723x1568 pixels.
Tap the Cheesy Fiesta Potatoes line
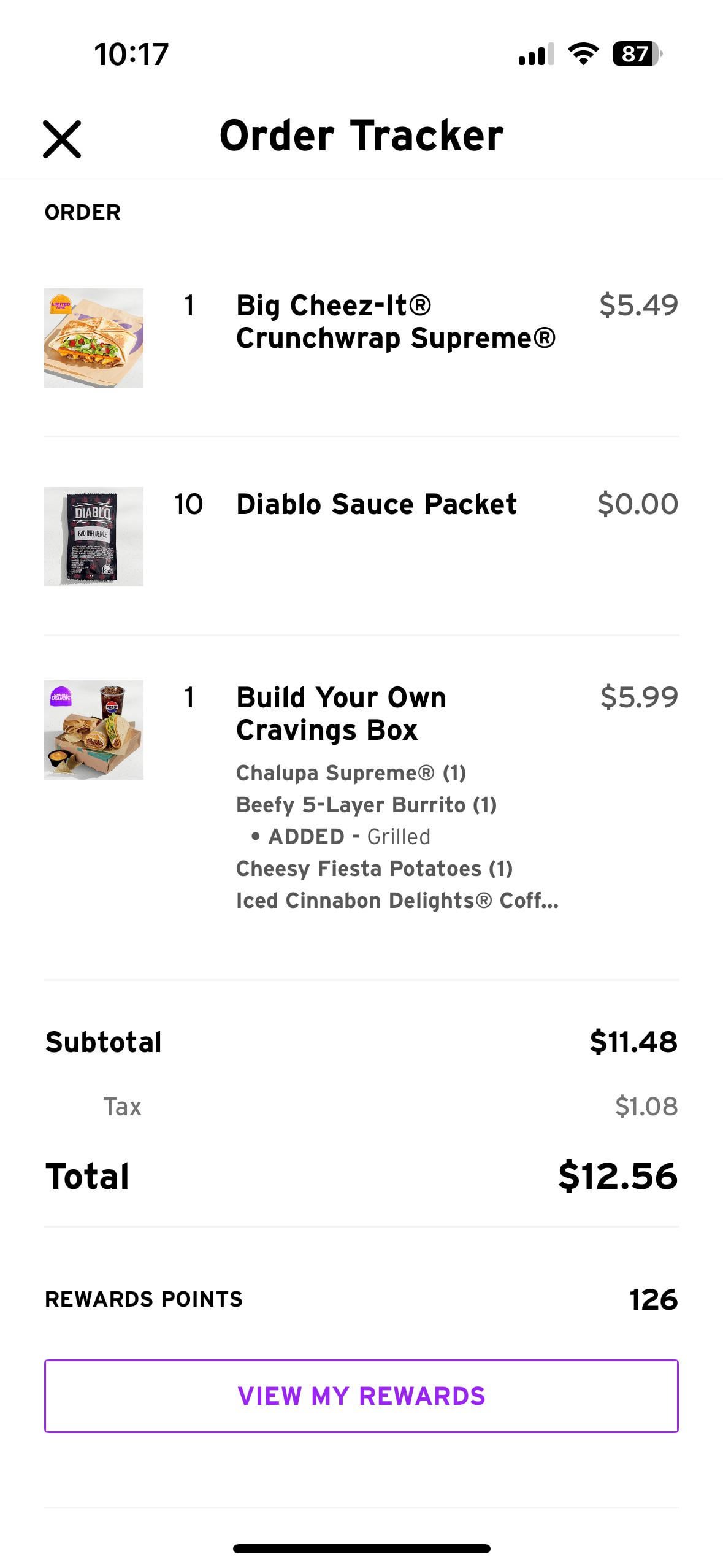(x=374, y=869)
